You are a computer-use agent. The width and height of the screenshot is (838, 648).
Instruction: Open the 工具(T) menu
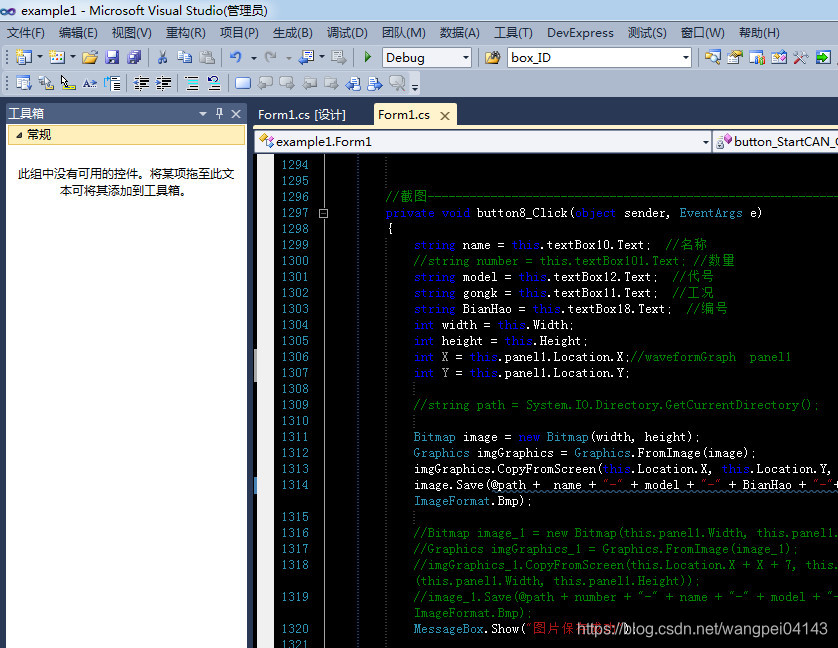click(513, 33)
